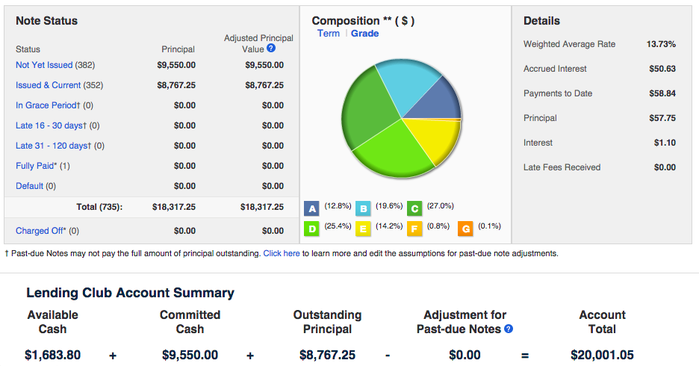Switch composition view to Grade
Image resolution: width=699 pixels, height=366 pixels.
365,33
